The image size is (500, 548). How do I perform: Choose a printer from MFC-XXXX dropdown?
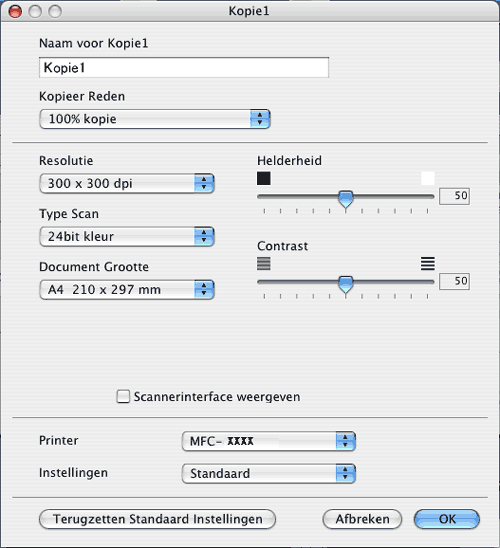pos(269,441)
